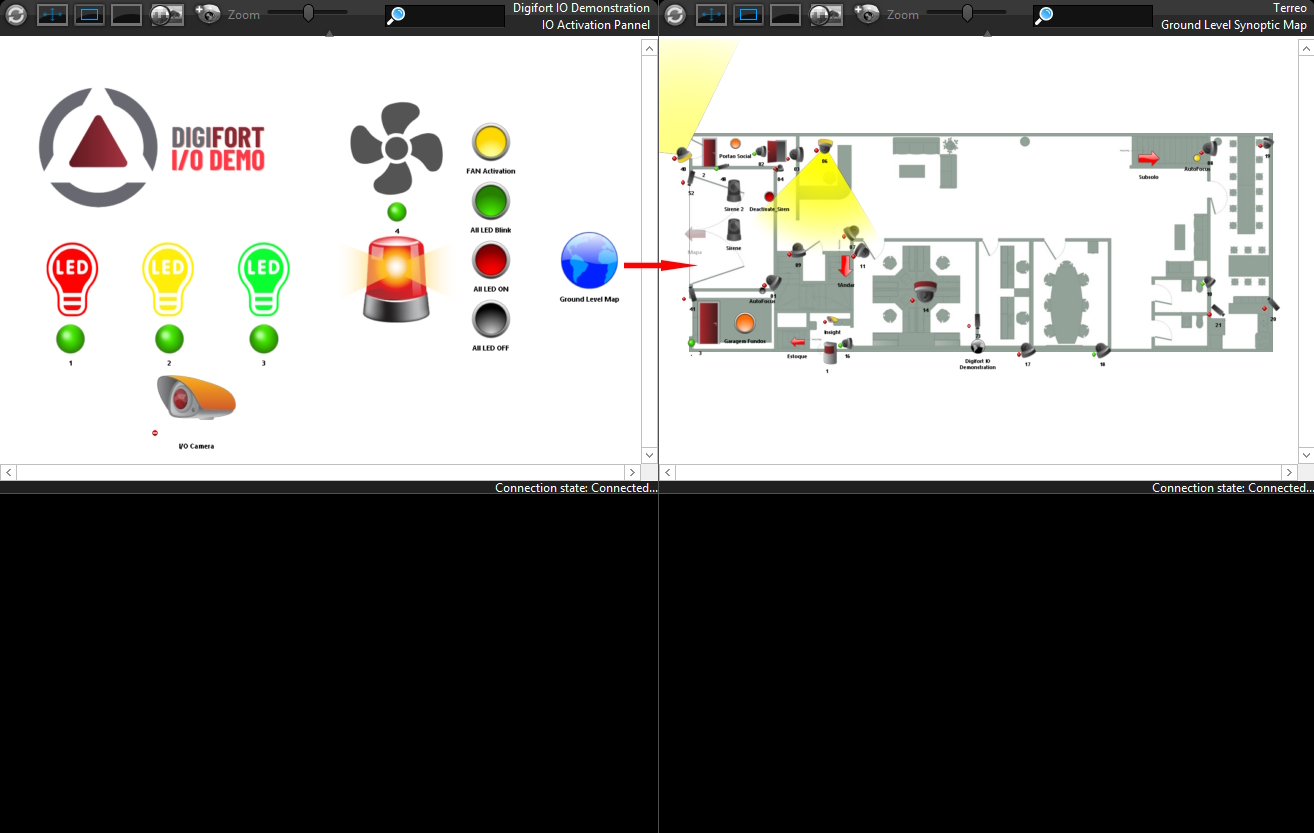Refresh the Ground Level Synoptic Map
The height and width of the screenshot is (833, 1314).
coord(675,15)
